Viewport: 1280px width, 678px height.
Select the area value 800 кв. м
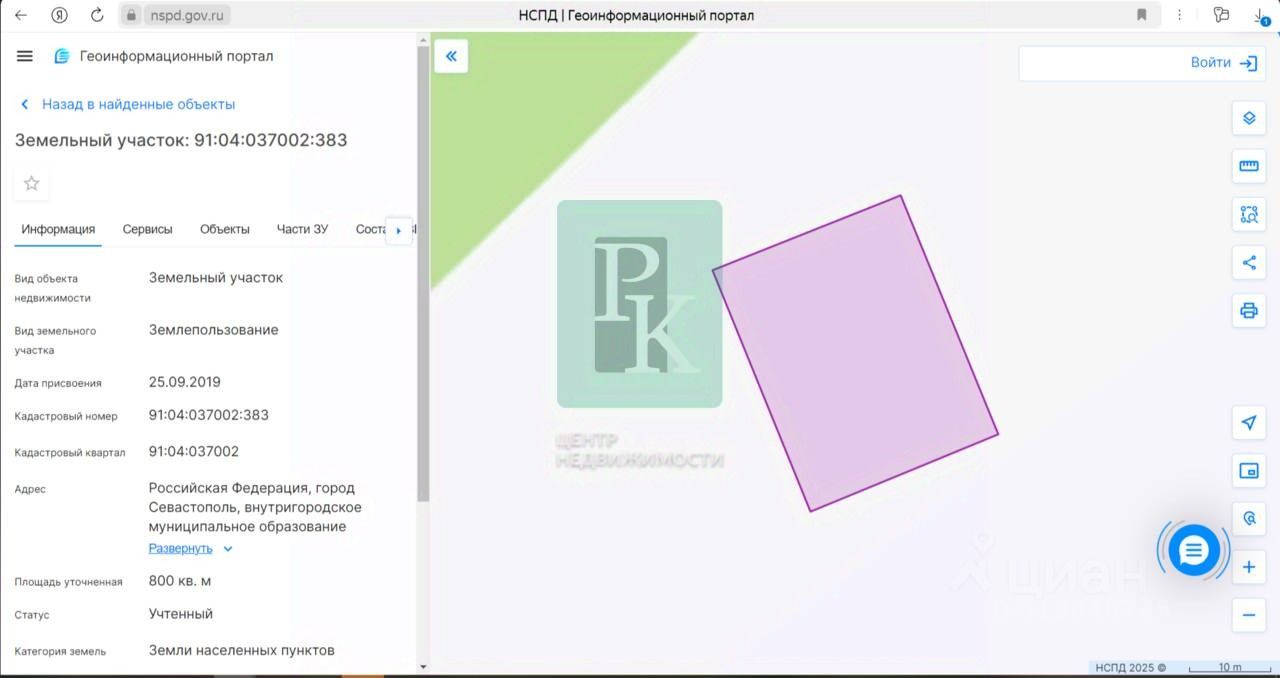click(180, 581)
